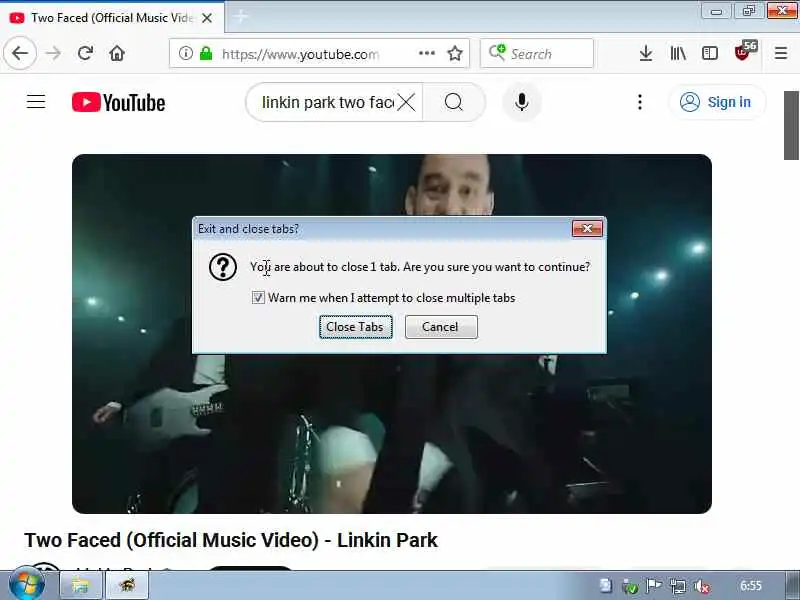Open uBlock Origin extension icon
The height and width of the screenshot is (600, 800).
[x=744, y=52]
